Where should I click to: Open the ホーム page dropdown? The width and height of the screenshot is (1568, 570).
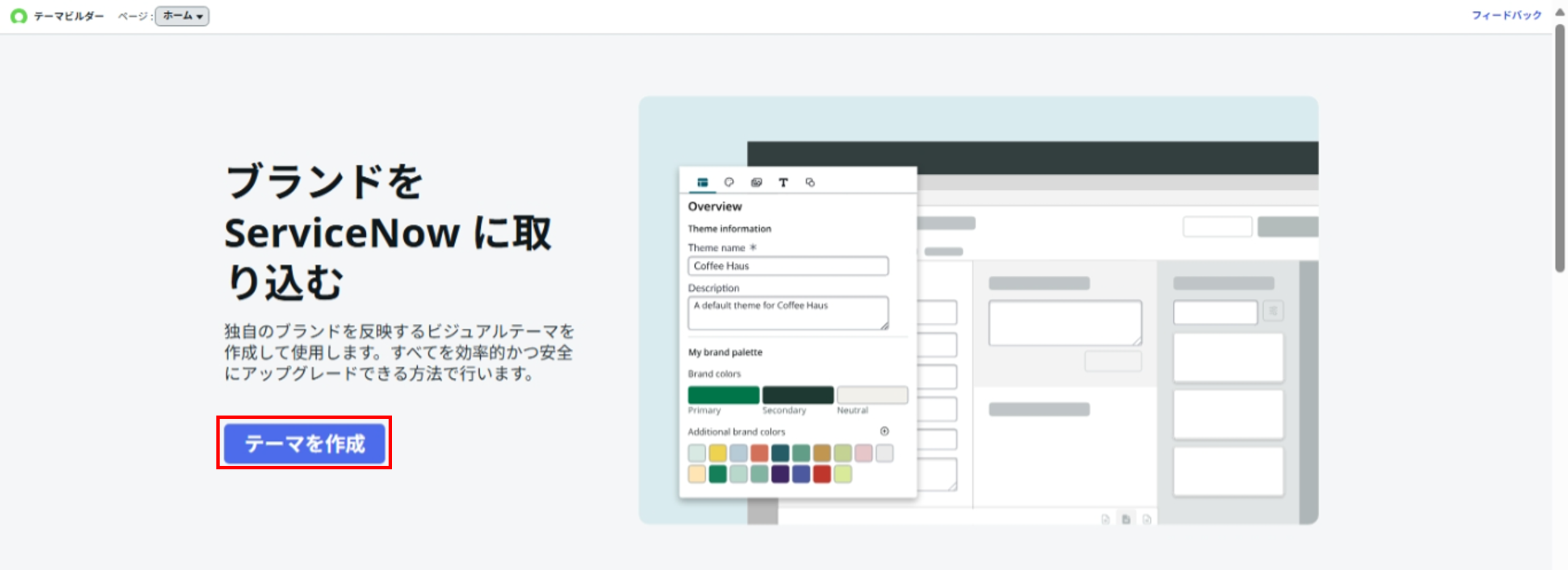click(182, 16)
